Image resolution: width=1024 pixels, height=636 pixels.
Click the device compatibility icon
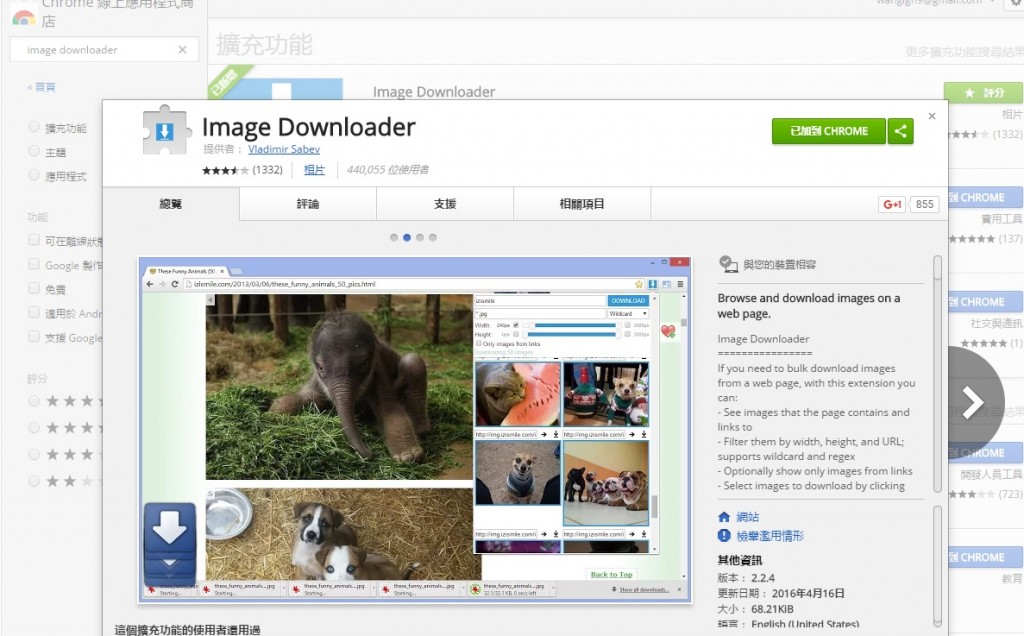point(728,264)
